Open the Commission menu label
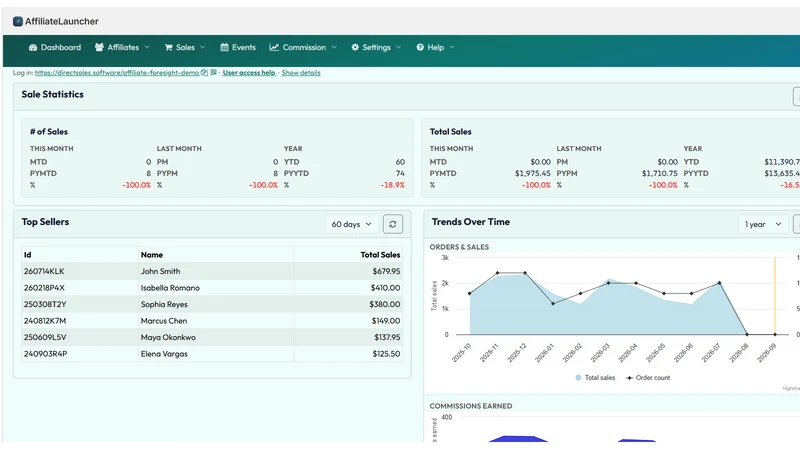Screen dimensions: 800x450 (x=304, y=47)
